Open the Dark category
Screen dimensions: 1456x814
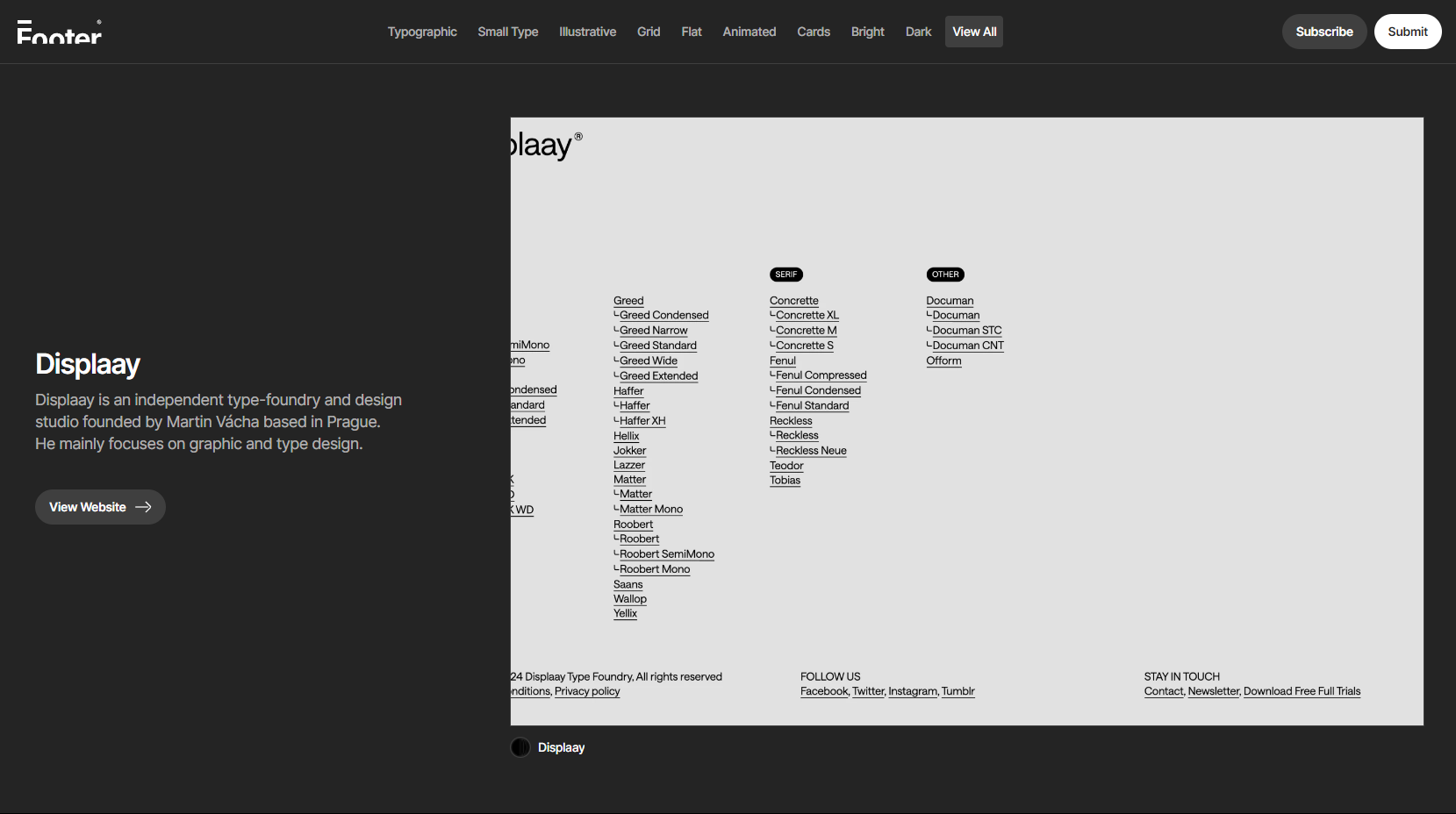(x=919, y=32)
